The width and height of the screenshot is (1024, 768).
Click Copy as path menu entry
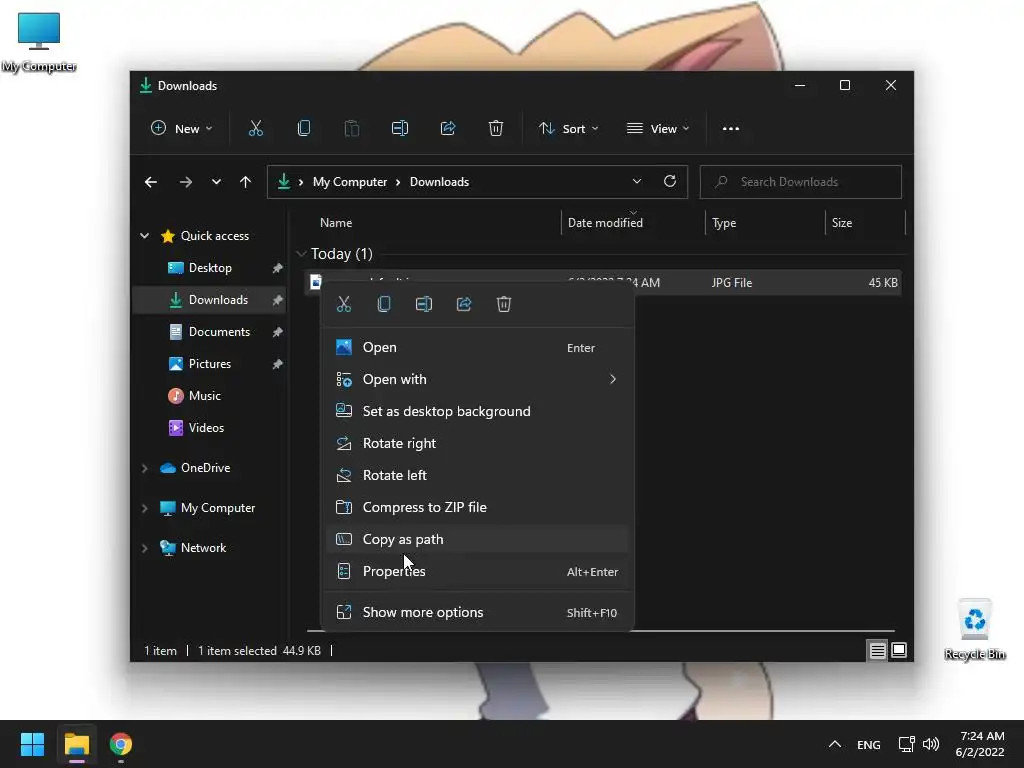click(477, 539)
